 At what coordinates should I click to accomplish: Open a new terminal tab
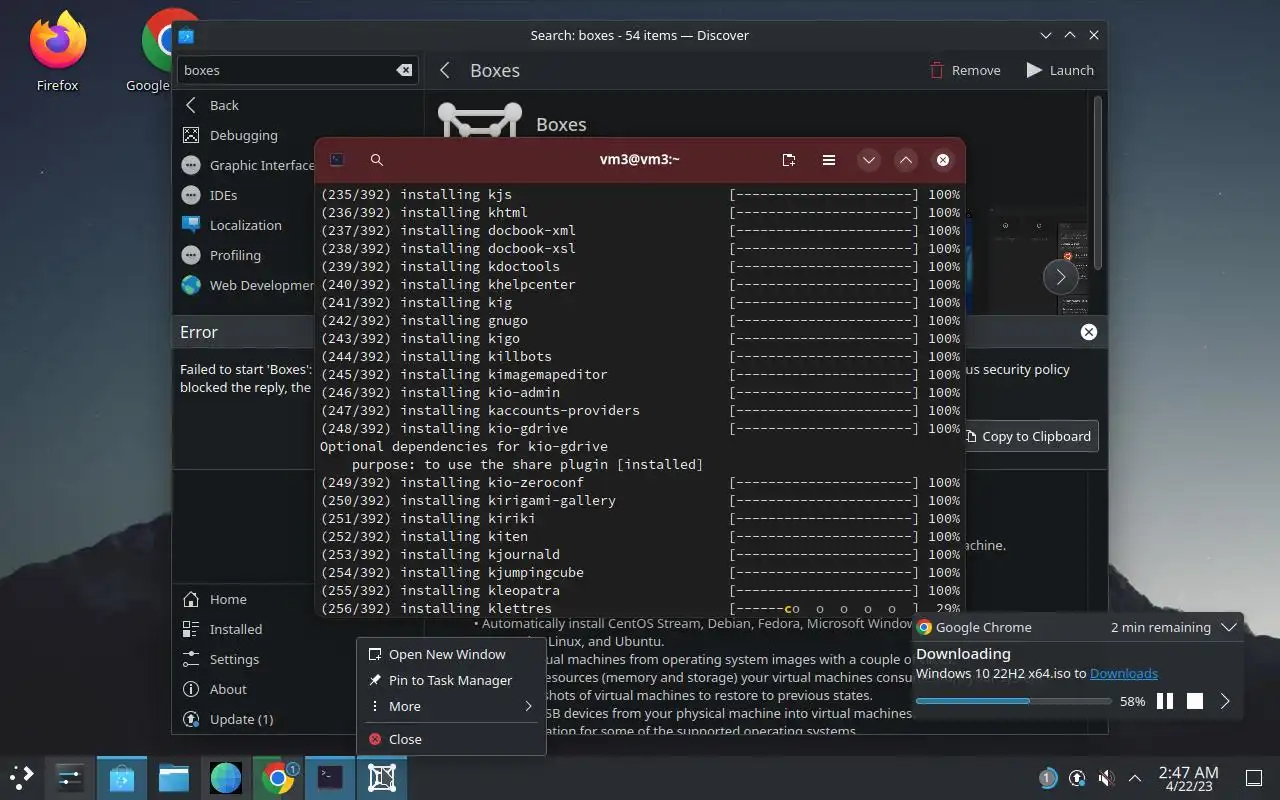tap(789, 160)
